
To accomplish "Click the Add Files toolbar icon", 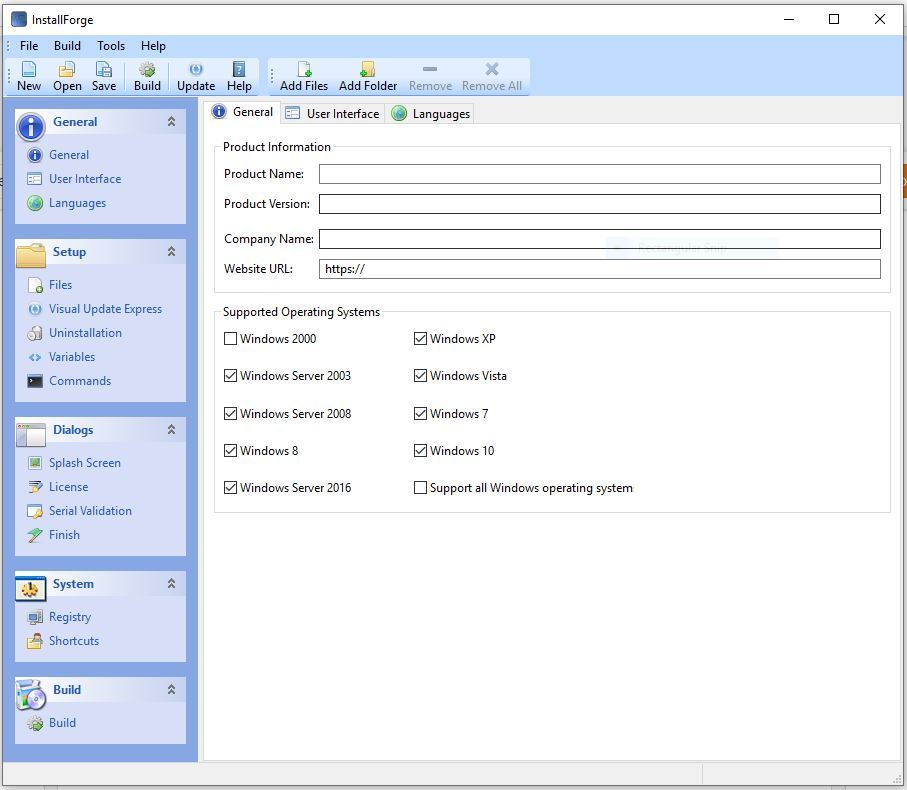I will 304,69.
